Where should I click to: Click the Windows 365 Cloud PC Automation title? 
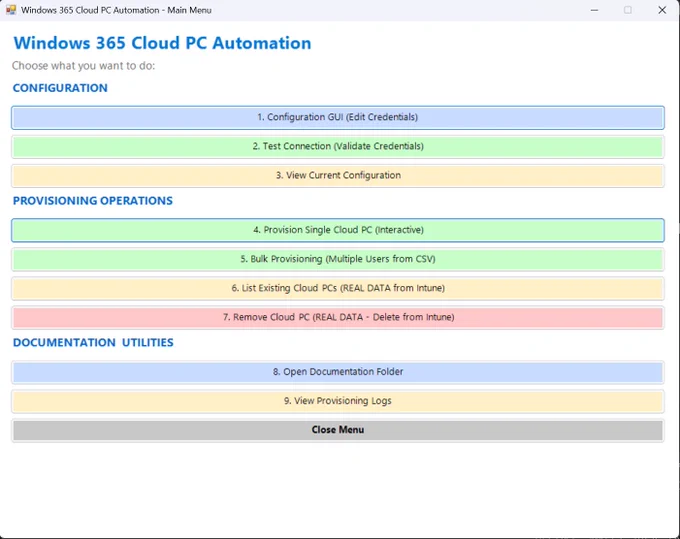pyautogui.click(x=163, y=43)
